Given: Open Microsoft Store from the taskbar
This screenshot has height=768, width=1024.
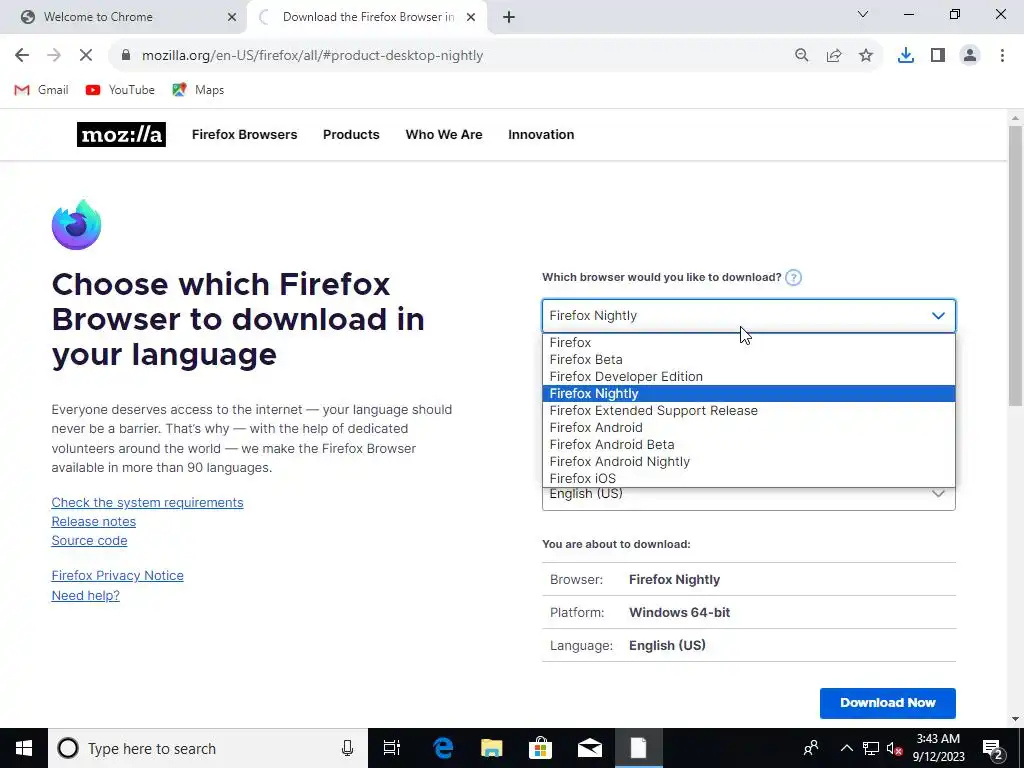Looking at the screenshot, I should coord(541,748).
